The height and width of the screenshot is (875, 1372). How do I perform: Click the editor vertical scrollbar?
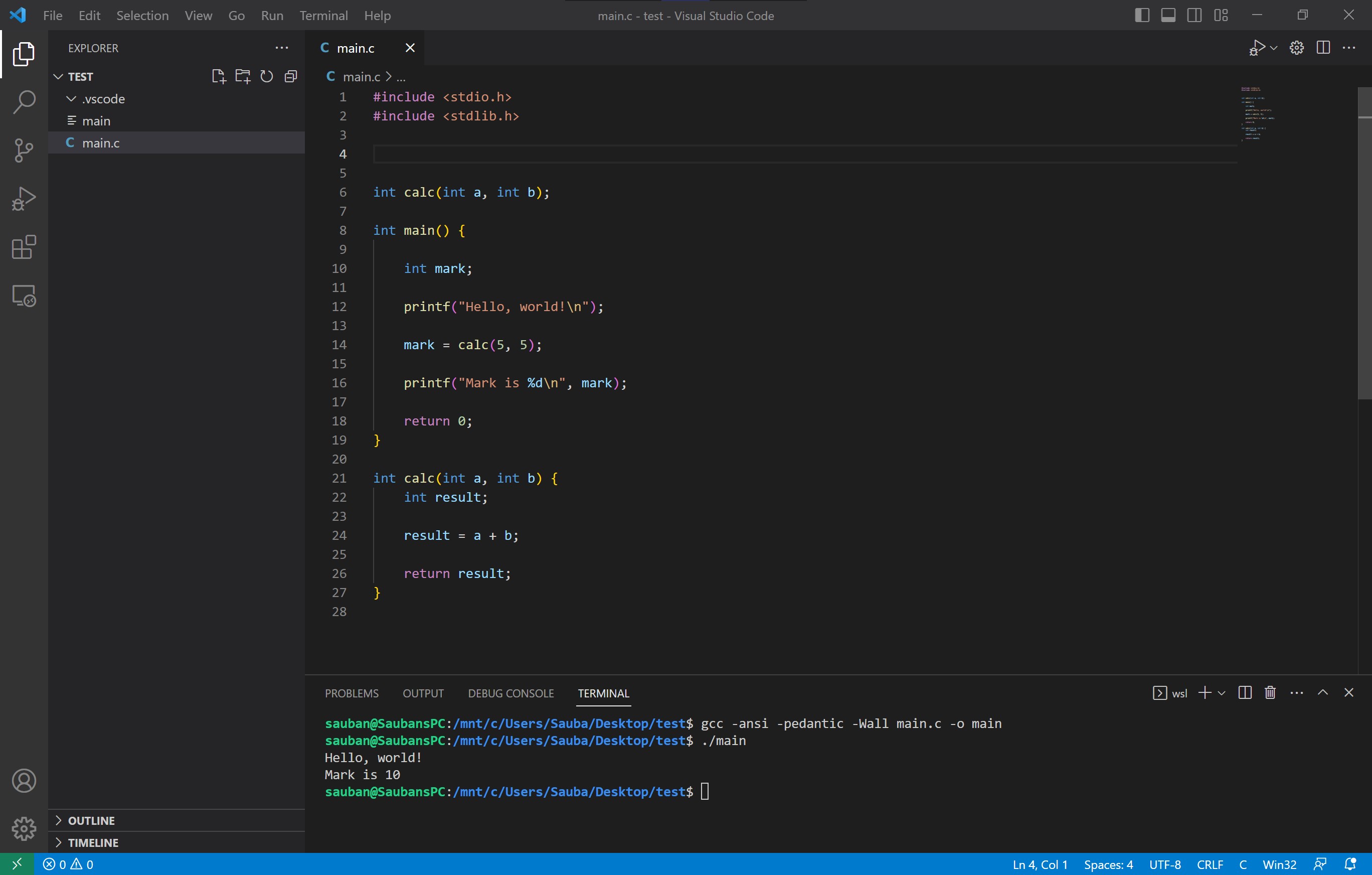(x=1364, y=243)
